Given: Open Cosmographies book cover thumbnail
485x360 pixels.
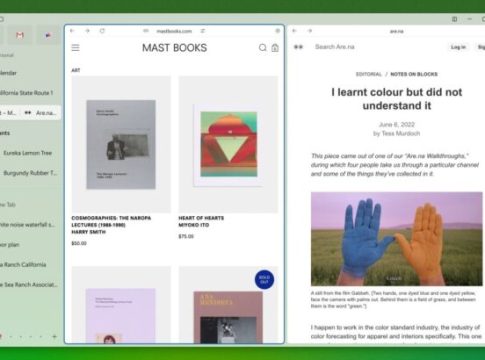Looking at the screenshot, I should coord(121,144).
